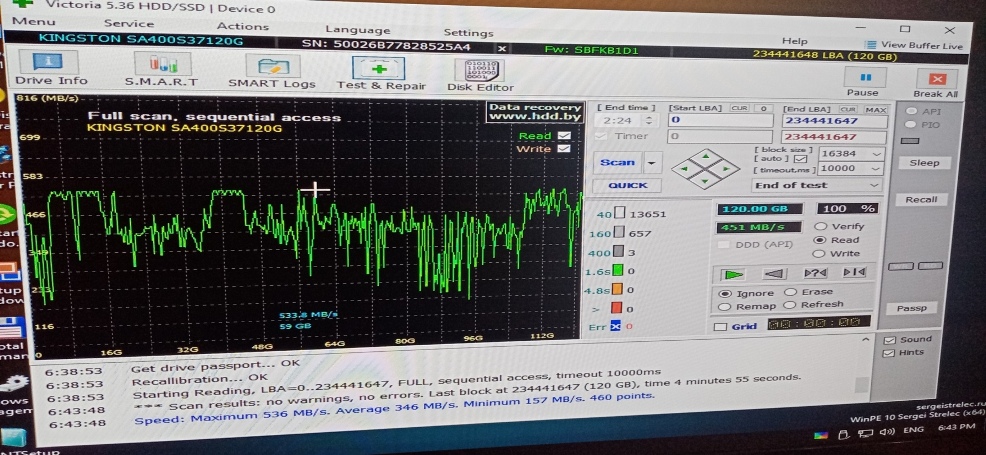Click the random seek '?' scan button
The width and height of the screenshot is (986, 455).
pyautogui.click(x=815, y=273)
